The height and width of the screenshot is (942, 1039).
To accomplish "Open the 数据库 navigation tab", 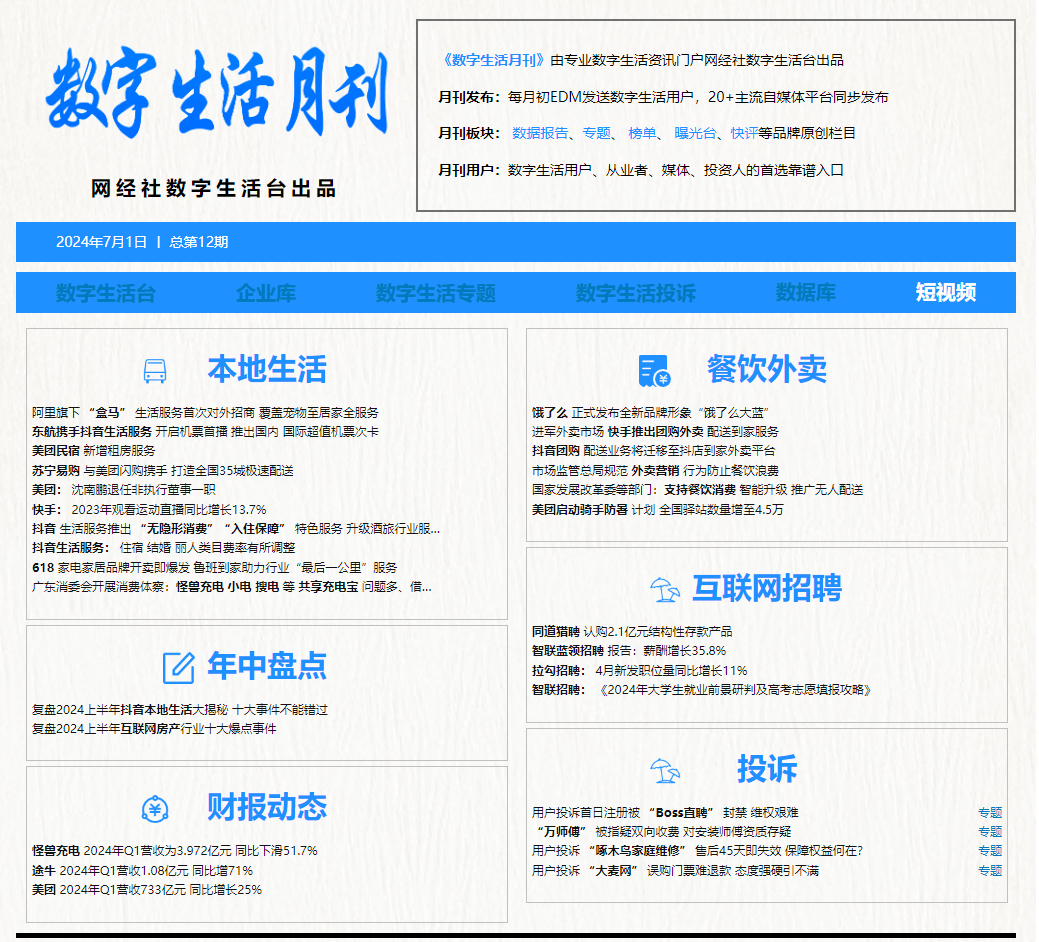I will point(805,293).
